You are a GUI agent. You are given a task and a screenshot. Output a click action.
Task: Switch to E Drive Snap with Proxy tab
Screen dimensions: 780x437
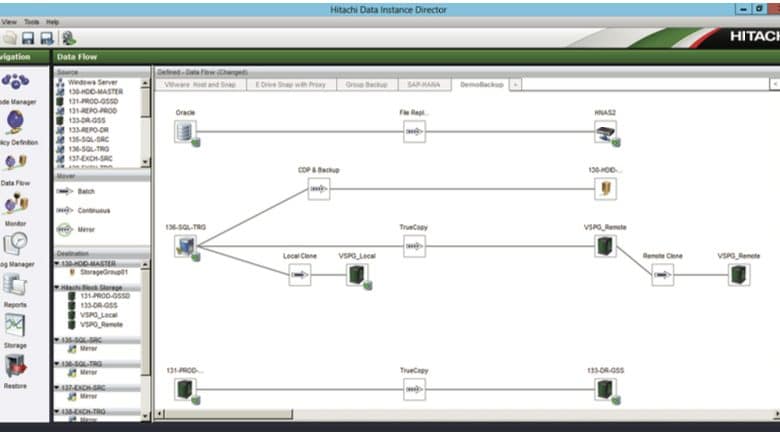291,85
